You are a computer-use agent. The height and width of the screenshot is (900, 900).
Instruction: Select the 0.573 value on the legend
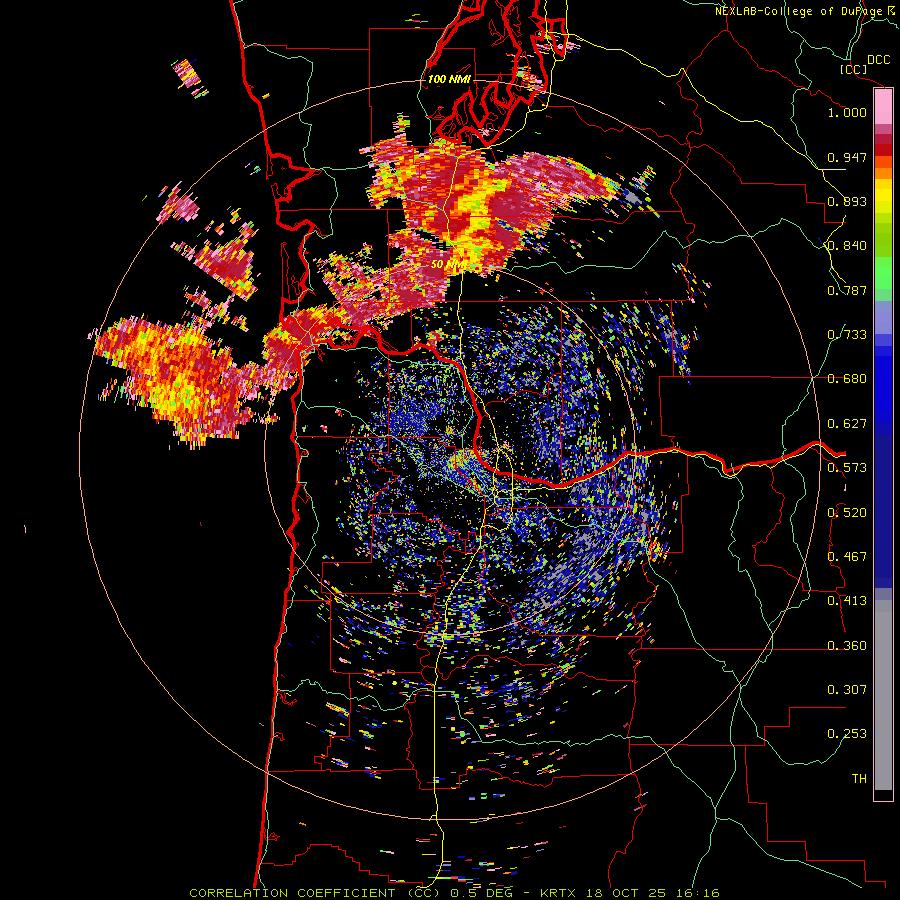[847, 468]
